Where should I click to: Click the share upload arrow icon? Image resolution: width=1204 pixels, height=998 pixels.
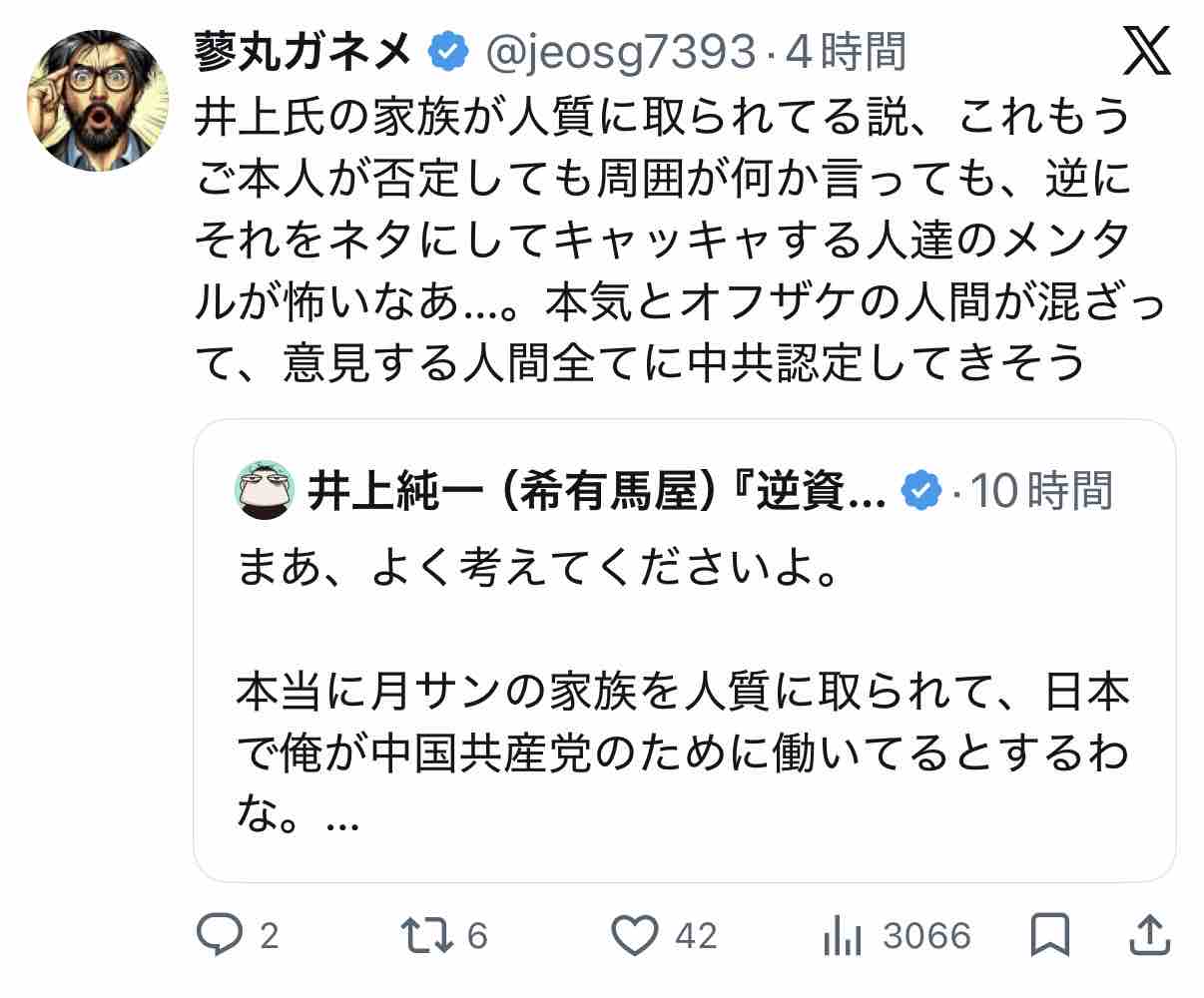coord(1149,935)
